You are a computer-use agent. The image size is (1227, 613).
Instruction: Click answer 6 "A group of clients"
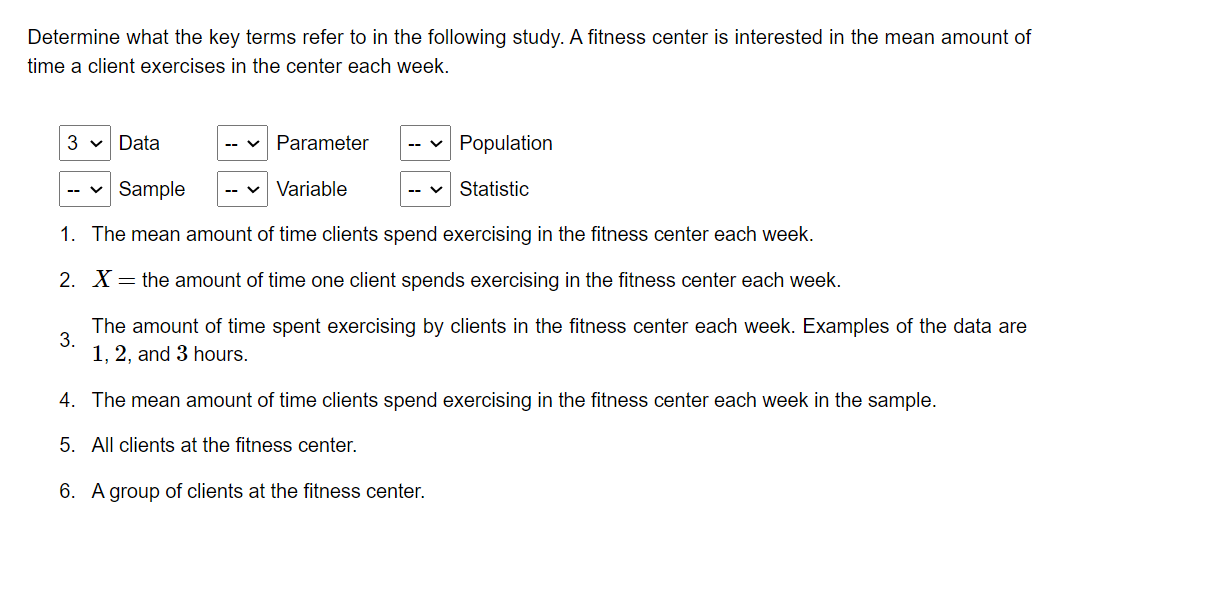coord(258,491)
